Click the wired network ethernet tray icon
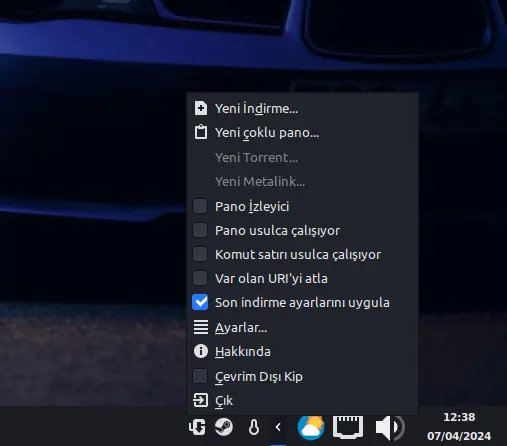Viewport: 507px width, 446px height. tap(348, 426)
